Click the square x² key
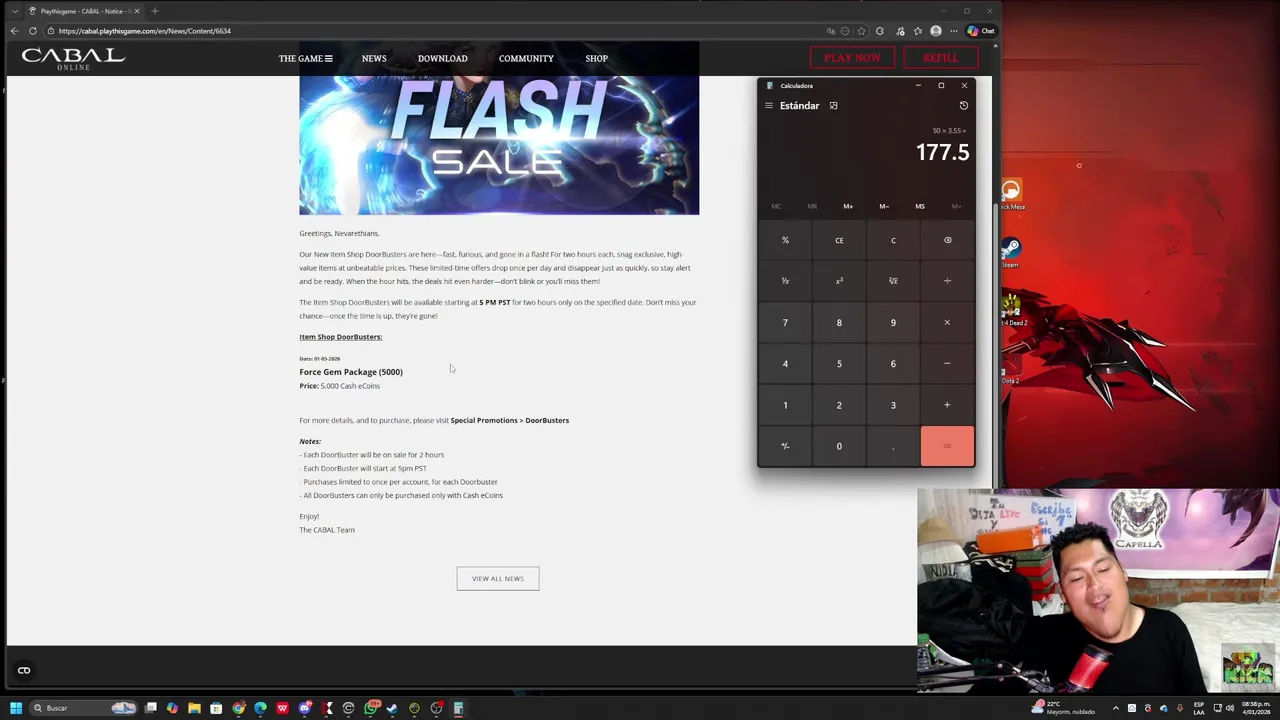Image resolution: width=1280 pixels, height=720 pixels. pos(839,281)
